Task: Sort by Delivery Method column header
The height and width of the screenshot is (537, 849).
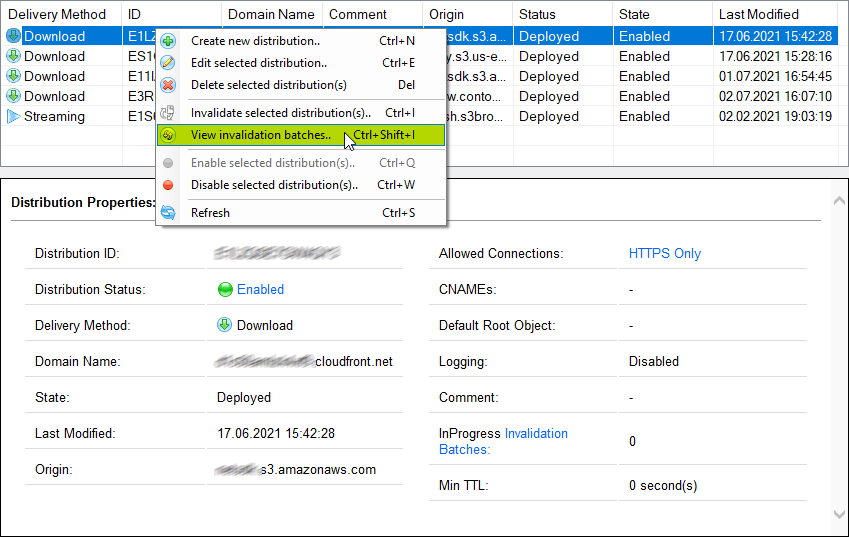Action: pyautogui.click(x=61, y=14)
